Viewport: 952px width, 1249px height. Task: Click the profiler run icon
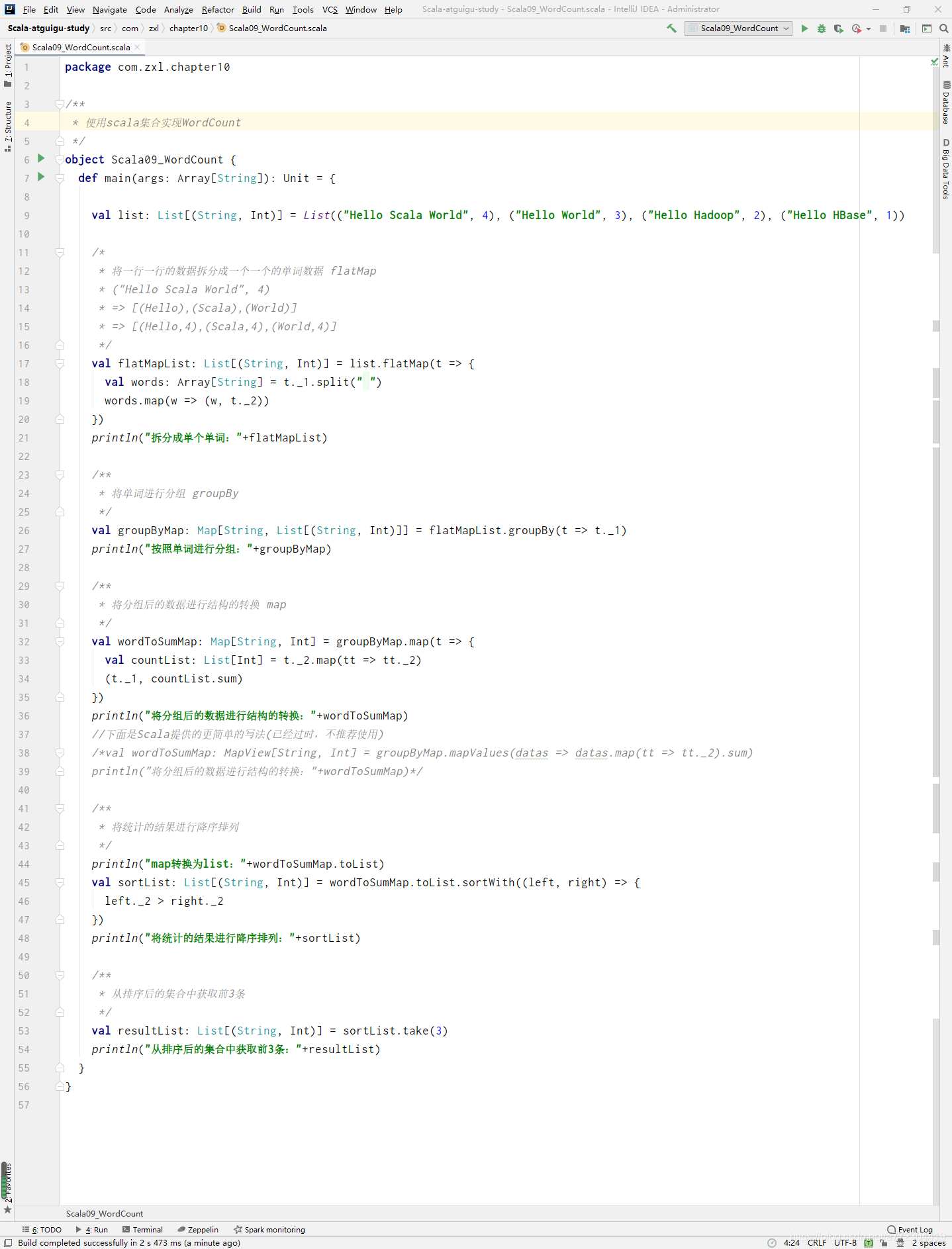click(857, 28)
